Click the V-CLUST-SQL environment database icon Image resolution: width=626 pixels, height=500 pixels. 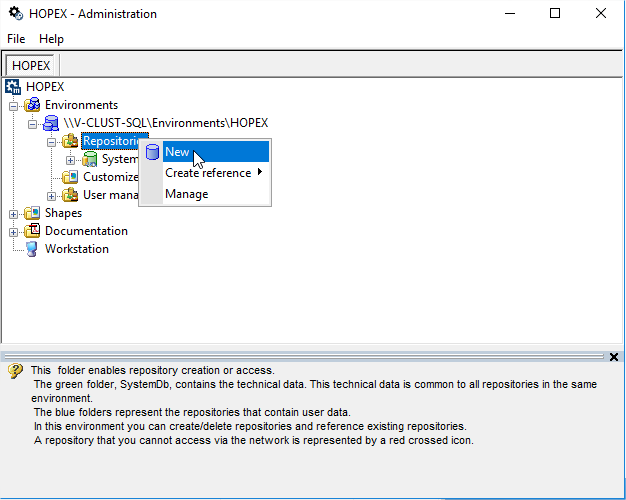51,123
